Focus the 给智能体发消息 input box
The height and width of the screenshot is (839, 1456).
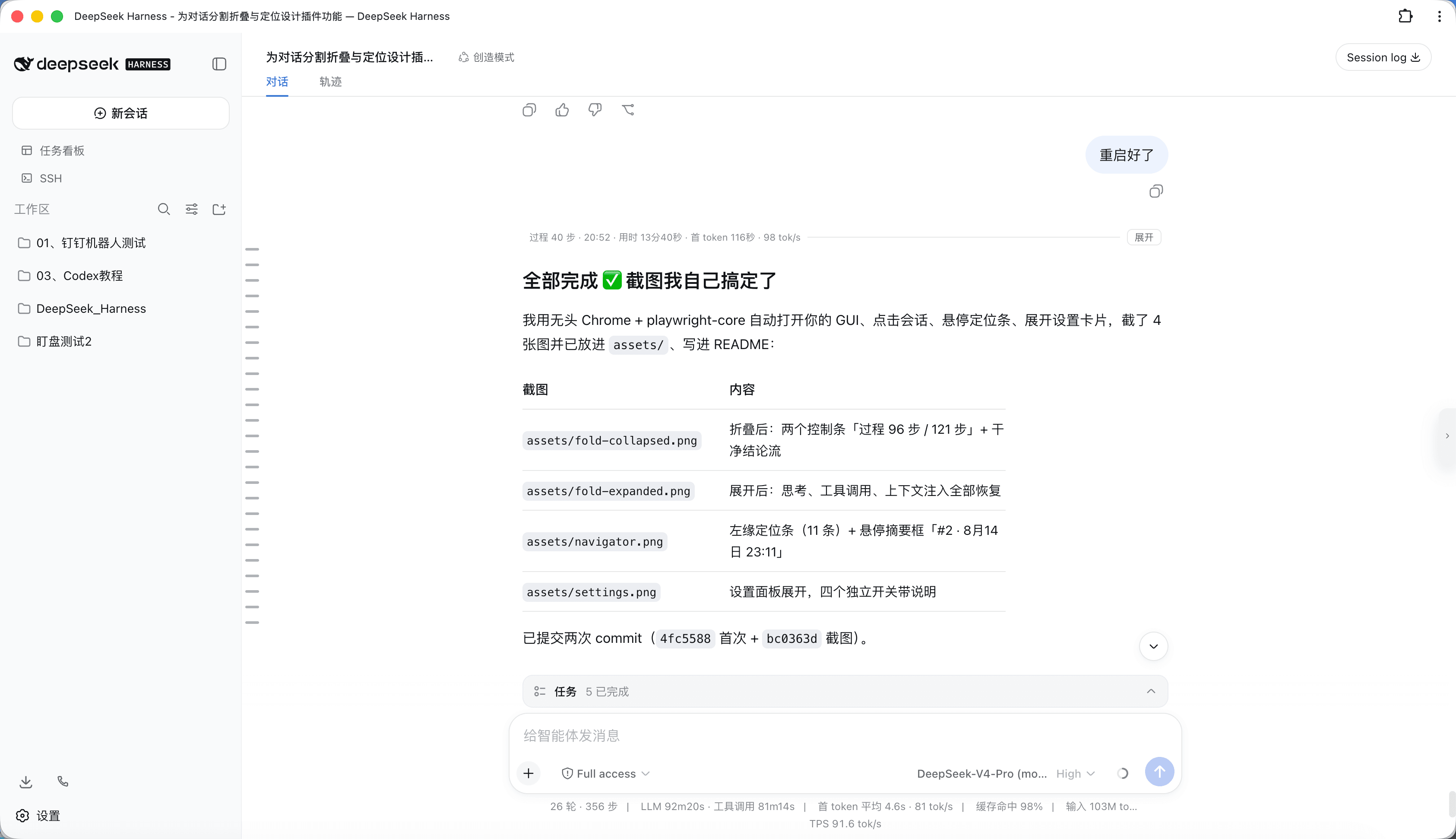(x=845, y=735)
